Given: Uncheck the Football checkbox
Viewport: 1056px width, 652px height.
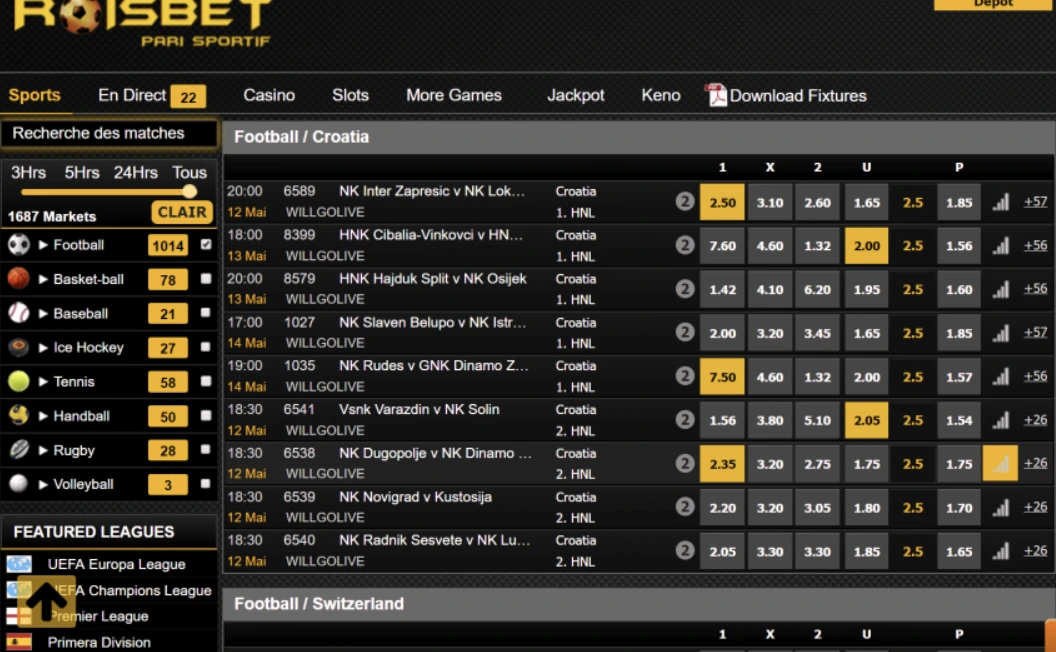Looking at the screenshot, I should pyautogui.click(x=206, y=245).
